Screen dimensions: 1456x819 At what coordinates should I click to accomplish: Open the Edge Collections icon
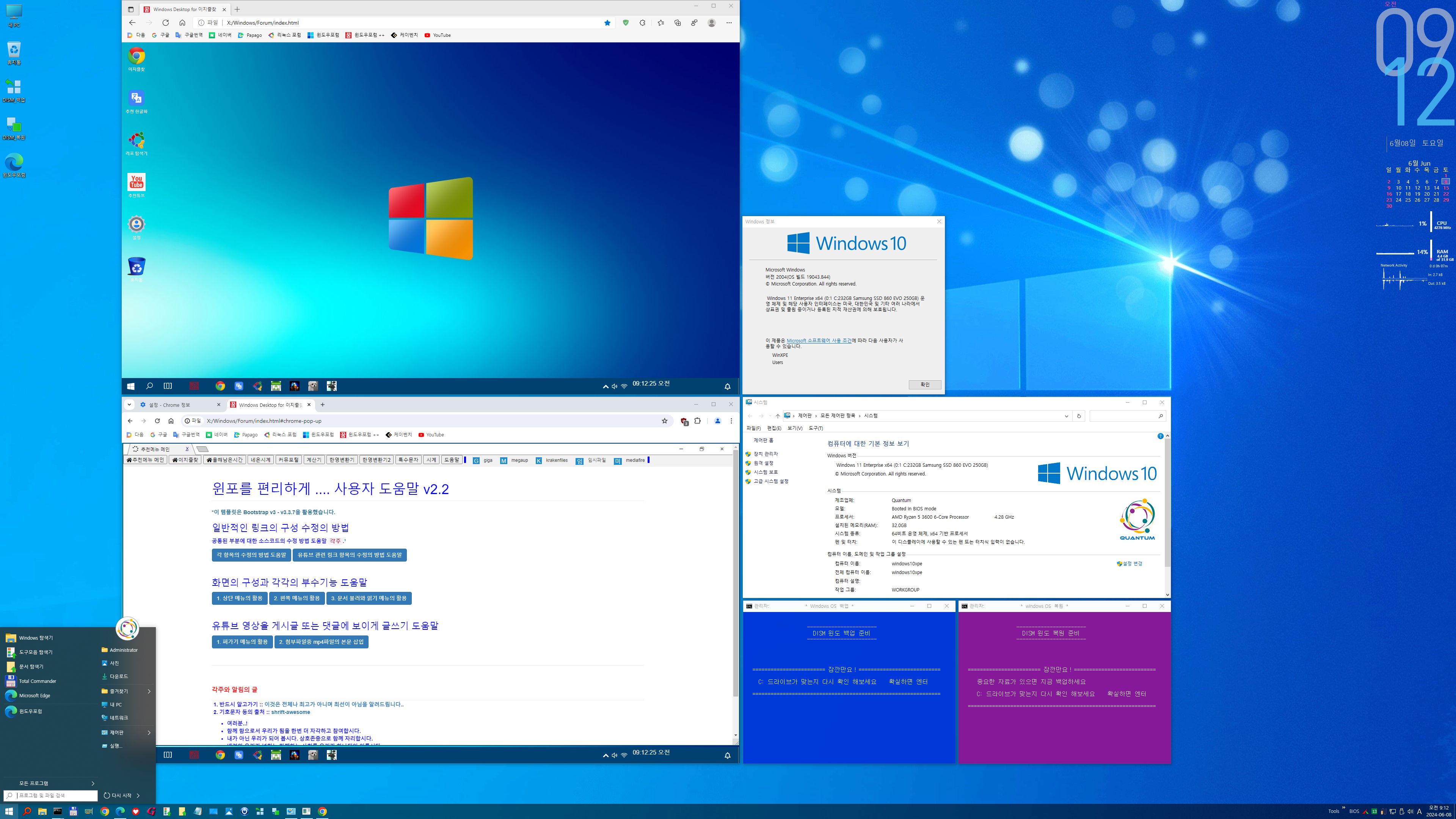pyautogui.click(x=678, y=23)
